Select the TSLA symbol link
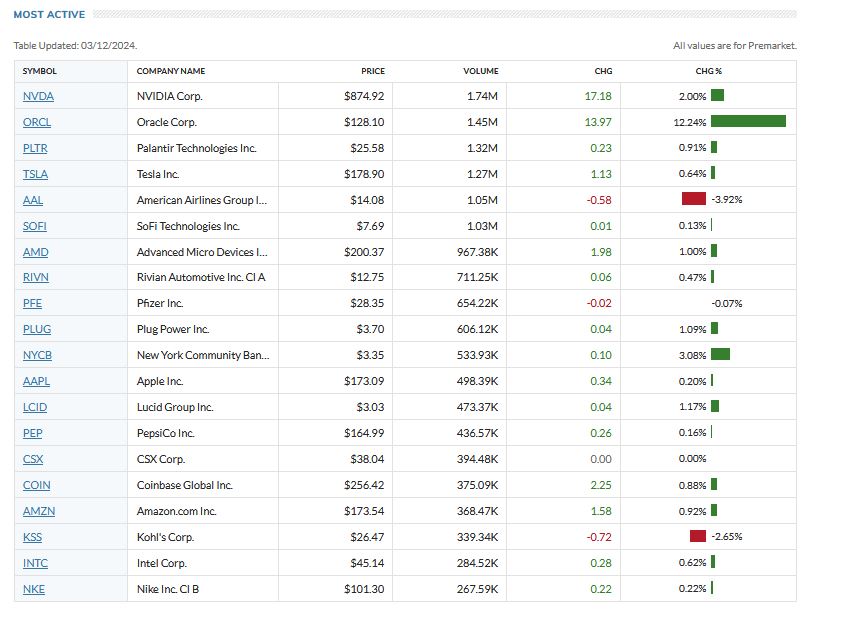Screen dimensions: 850x617 [35, 174]
